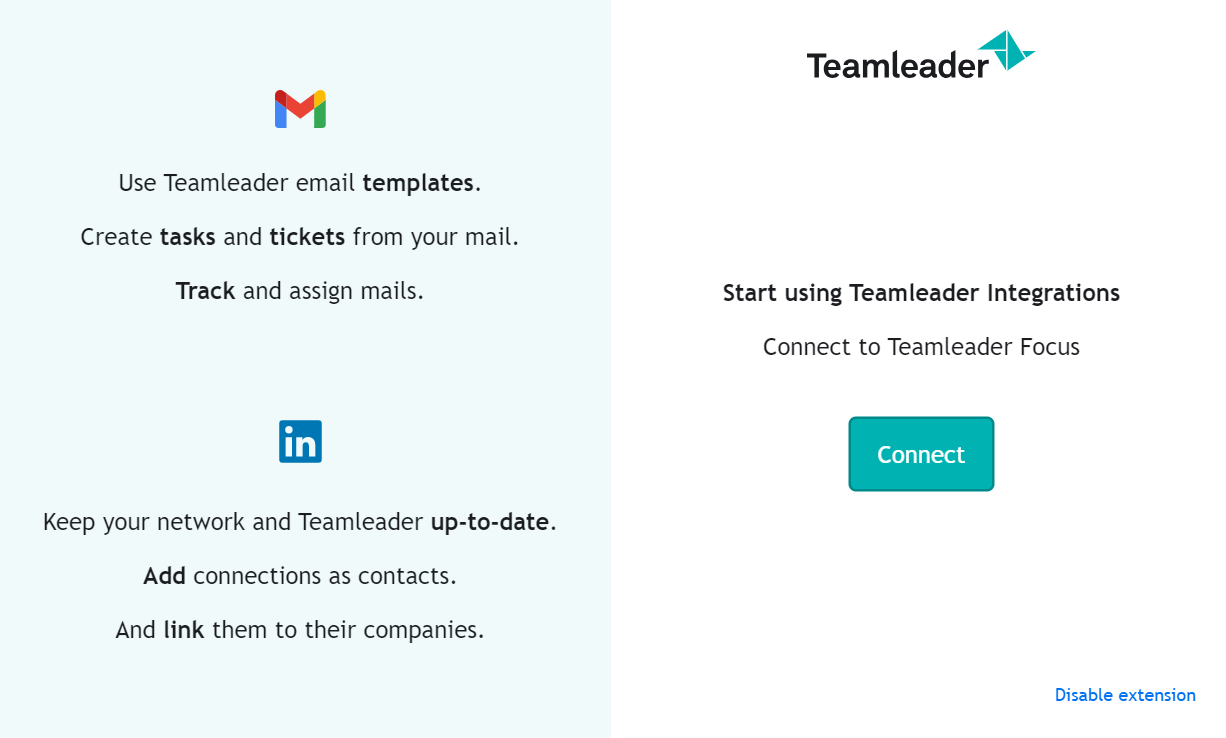
Task: Click the bold word 'tasks'
Action: pyautogui.click(x=188, y=237)
